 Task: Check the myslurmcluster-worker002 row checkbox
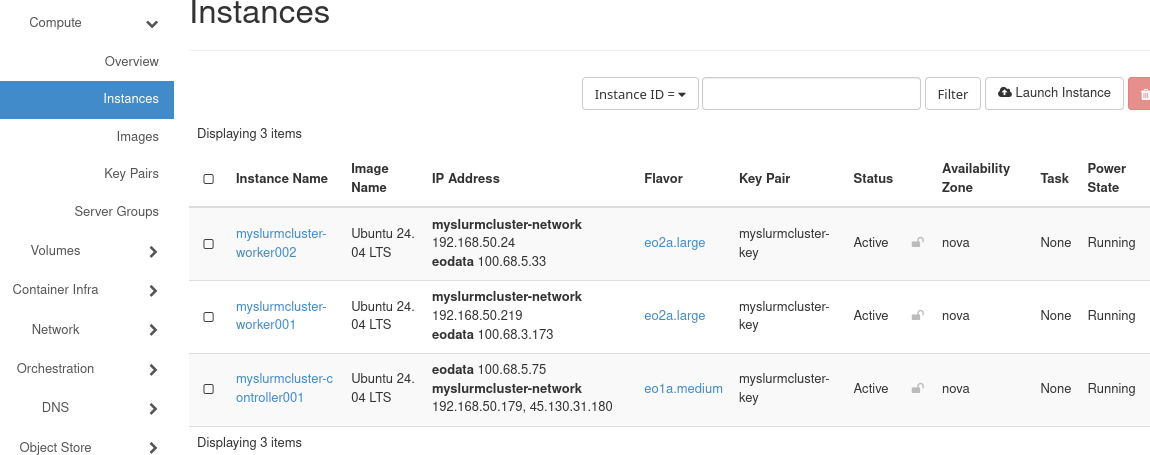point(208,244)
